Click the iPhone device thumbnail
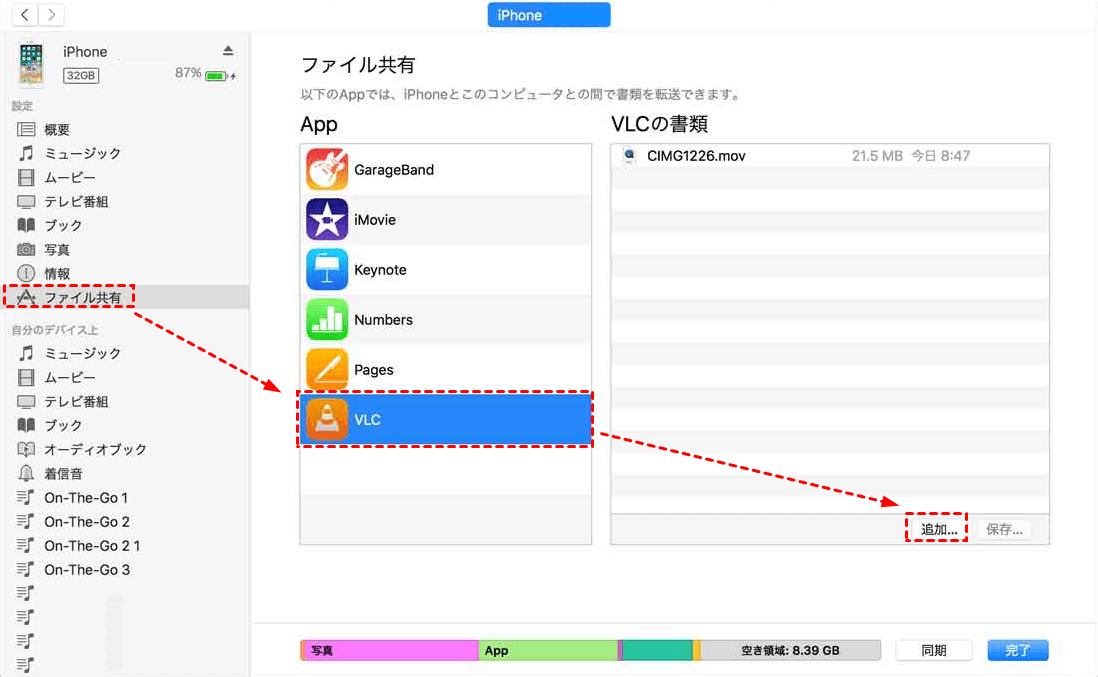 [31, 64]
